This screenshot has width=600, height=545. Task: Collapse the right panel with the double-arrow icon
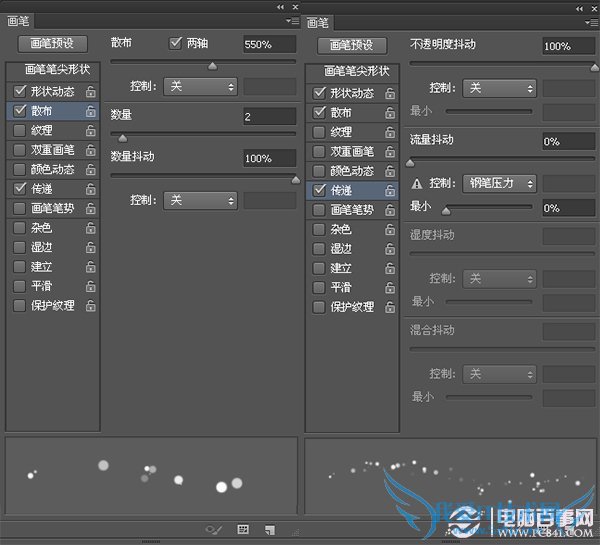579,7
